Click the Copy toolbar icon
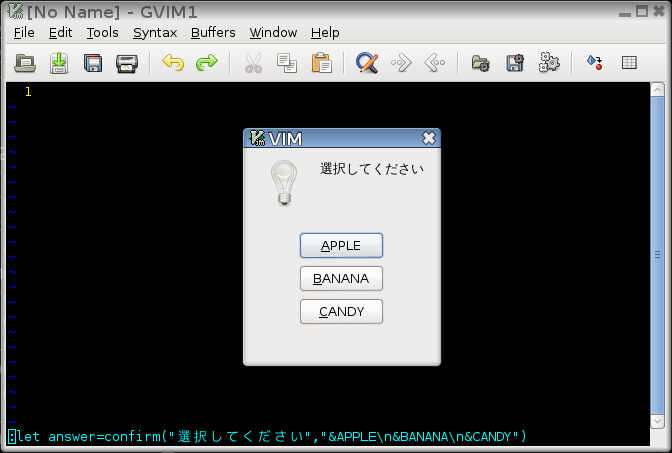 (287, 63)
